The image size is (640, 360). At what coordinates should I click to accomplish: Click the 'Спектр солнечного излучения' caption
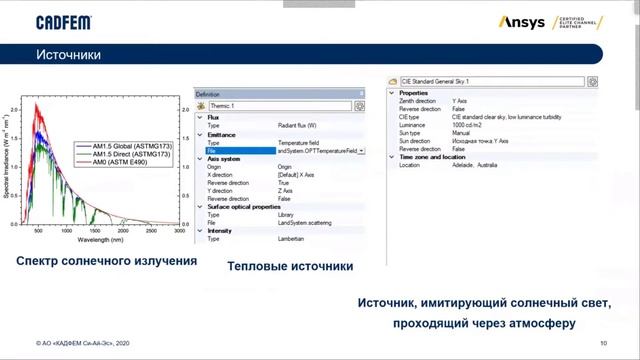click(x=107, y=261)
